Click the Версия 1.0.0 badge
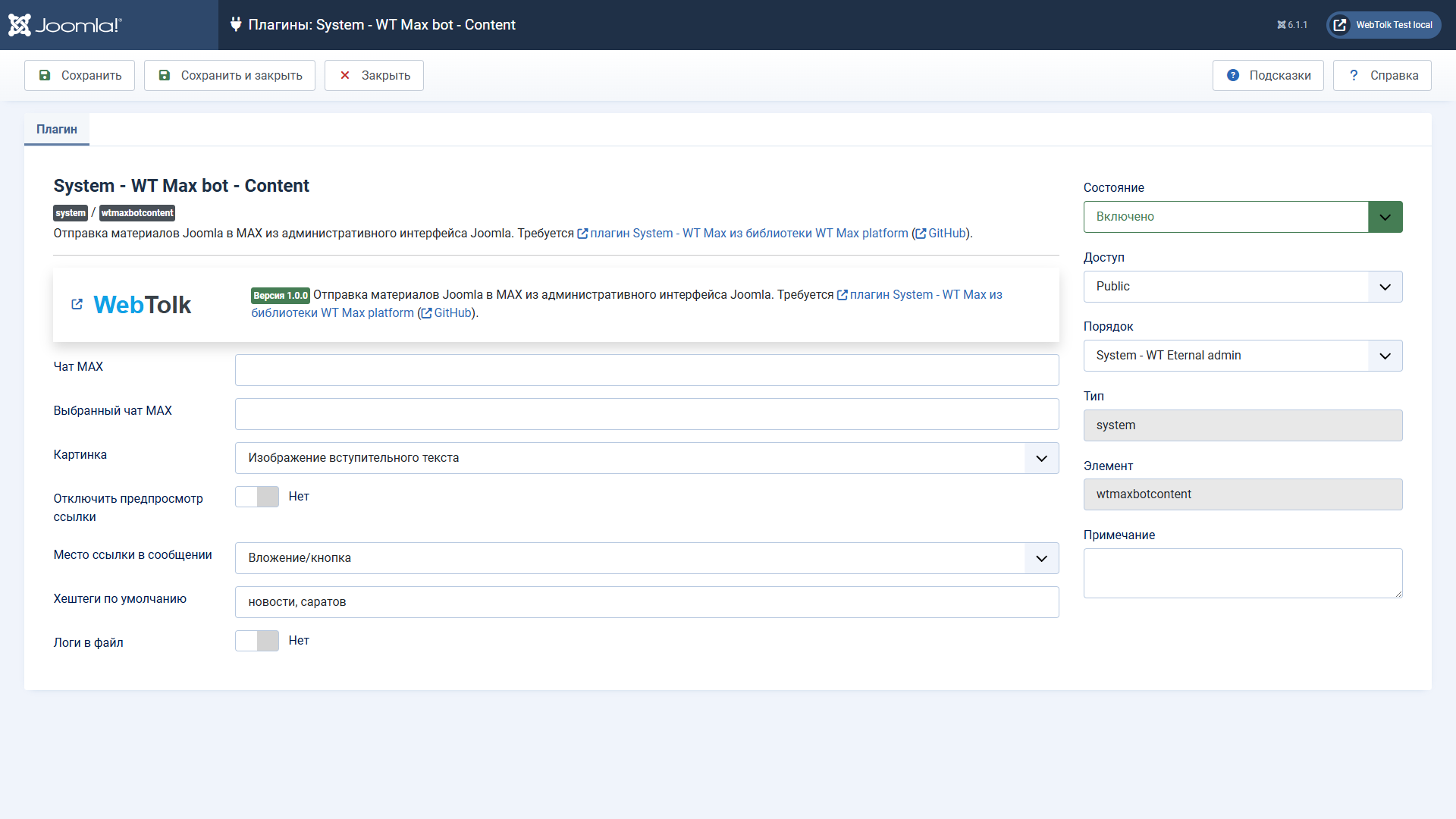Screen dimensions: 1456x819 (281, 296)
